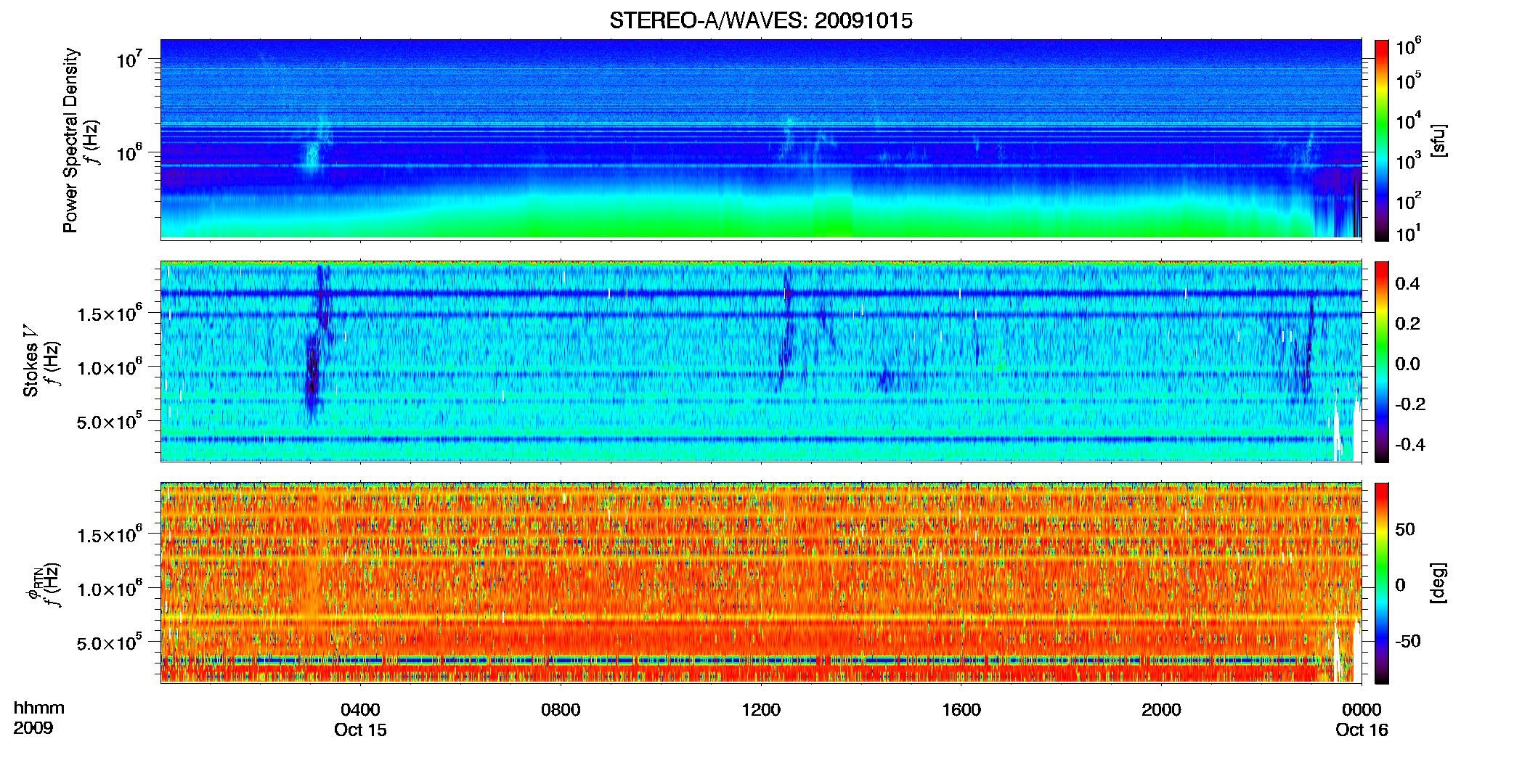Viewport: 1522px width, 784px height.
Task: Click inside the φ RTN spectrogram panel
Action: (x=761, y=583)
